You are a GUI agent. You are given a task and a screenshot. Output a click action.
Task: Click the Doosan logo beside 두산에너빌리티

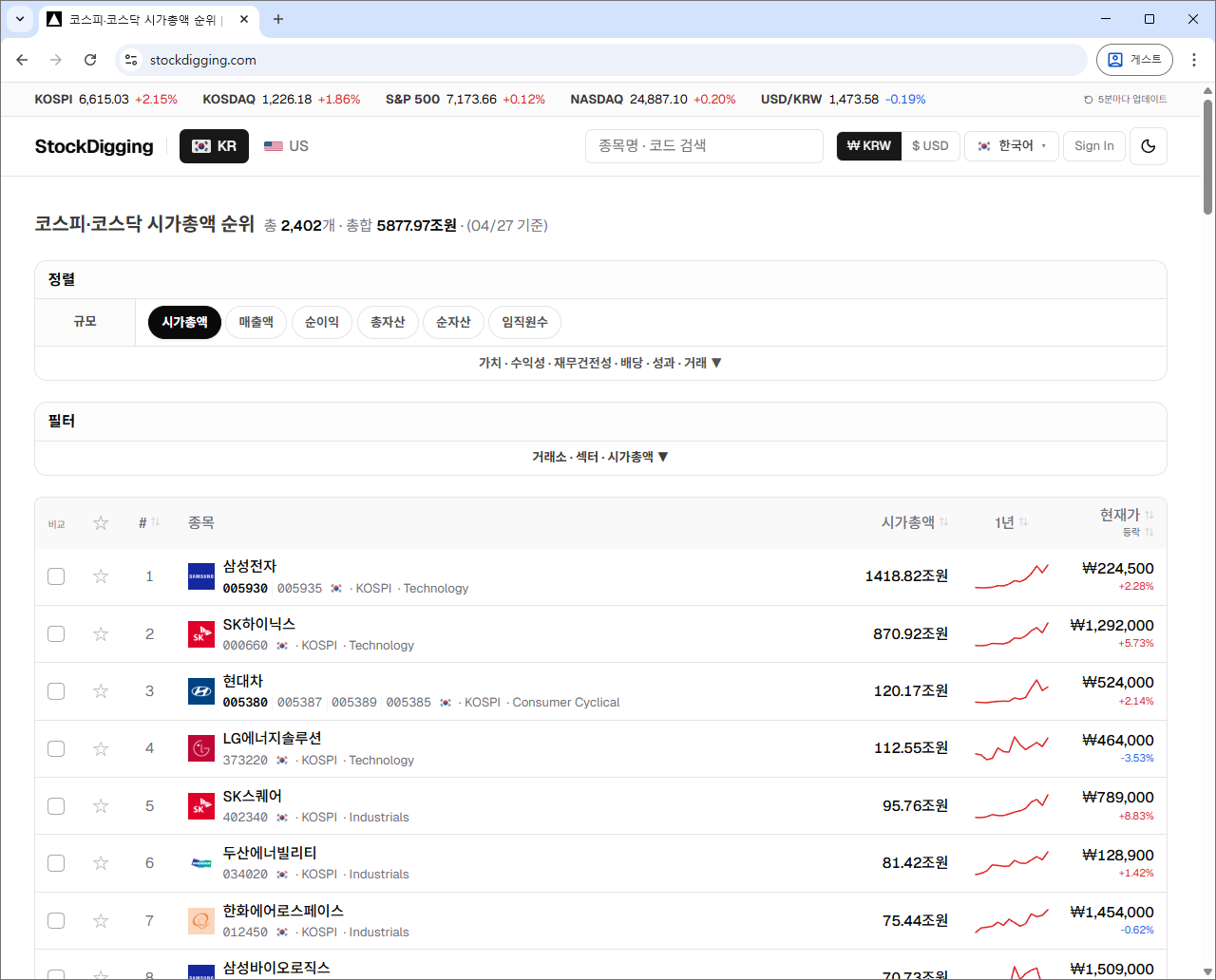tap(201, 863)
